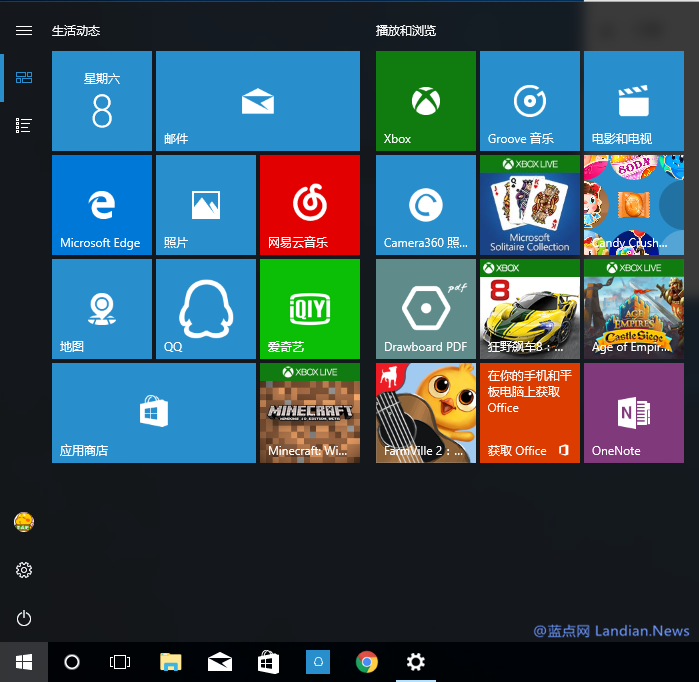699x682 pixels.
Task: Launch the 网易云音乐 tile
Action: click(x=310, y=205)
